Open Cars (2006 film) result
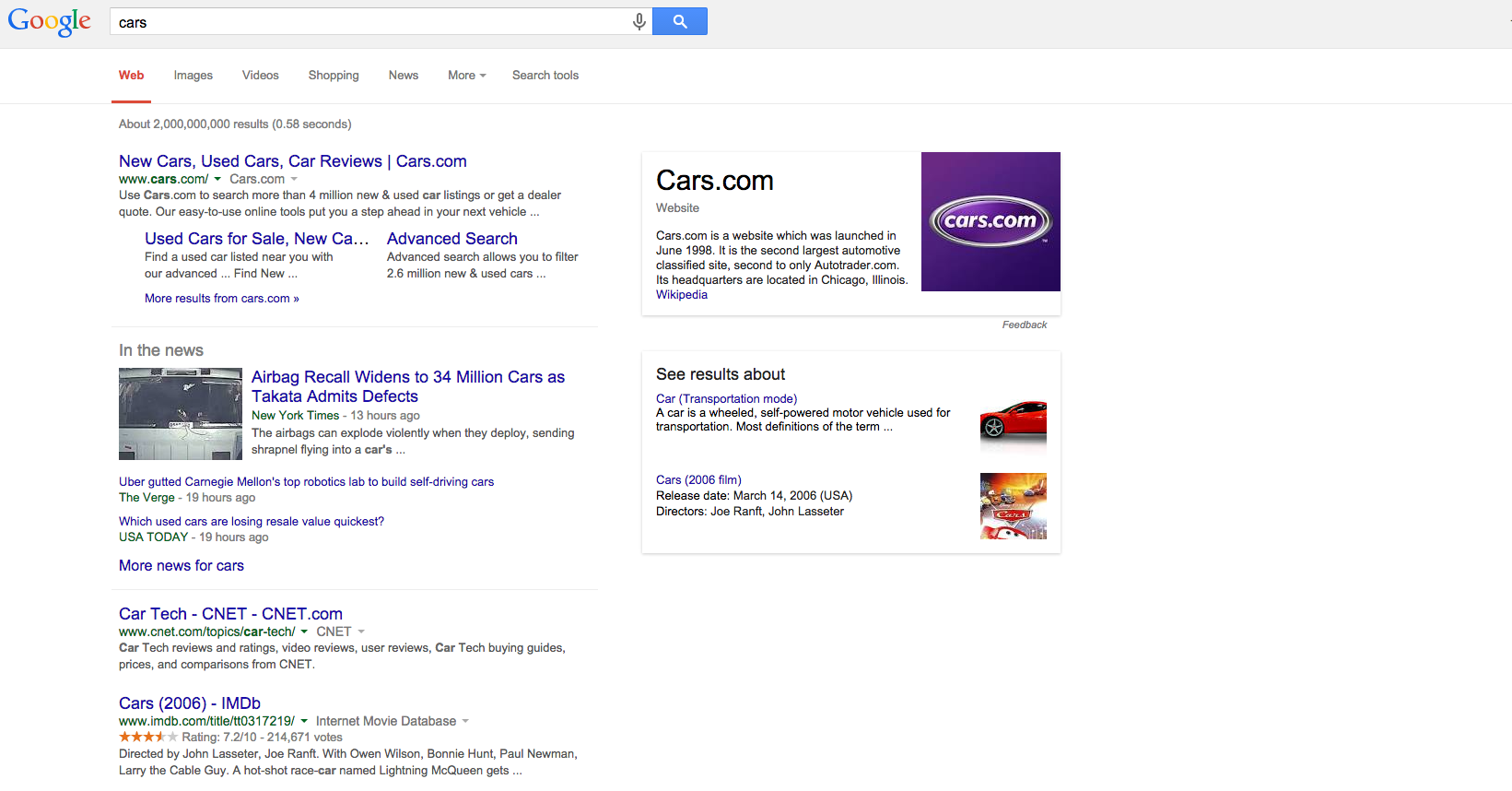Image resolution: width=1512 pixels, height=791 pixels. (698, 480)
